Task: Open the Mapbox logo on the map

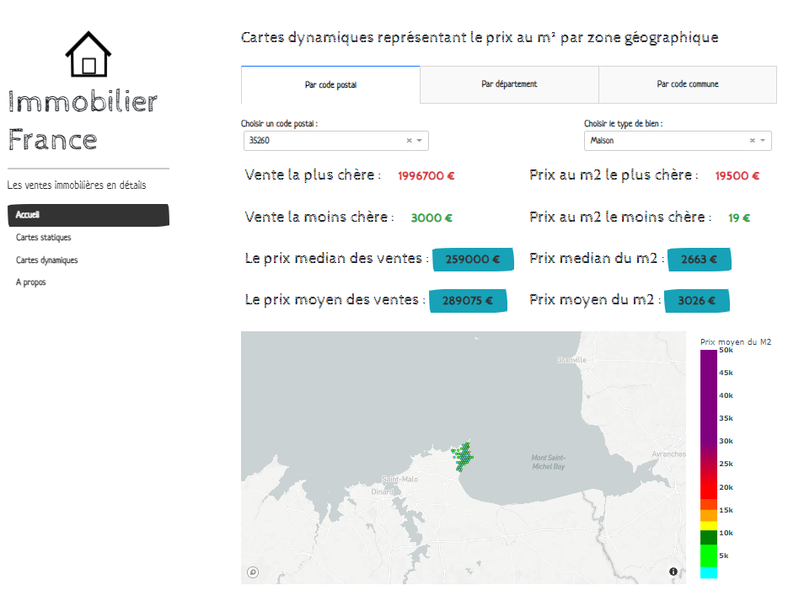Action: click(253, 572)
